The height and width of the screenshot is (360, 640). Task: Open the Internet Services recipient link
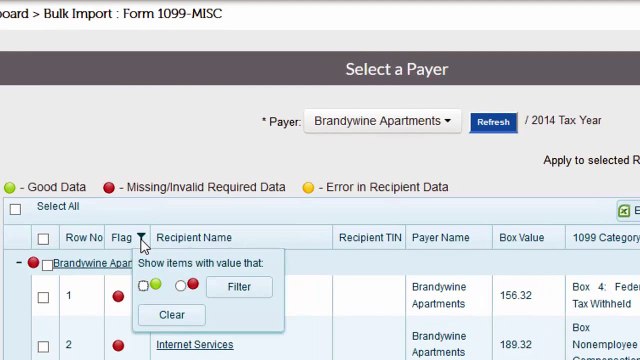[195, 344]
